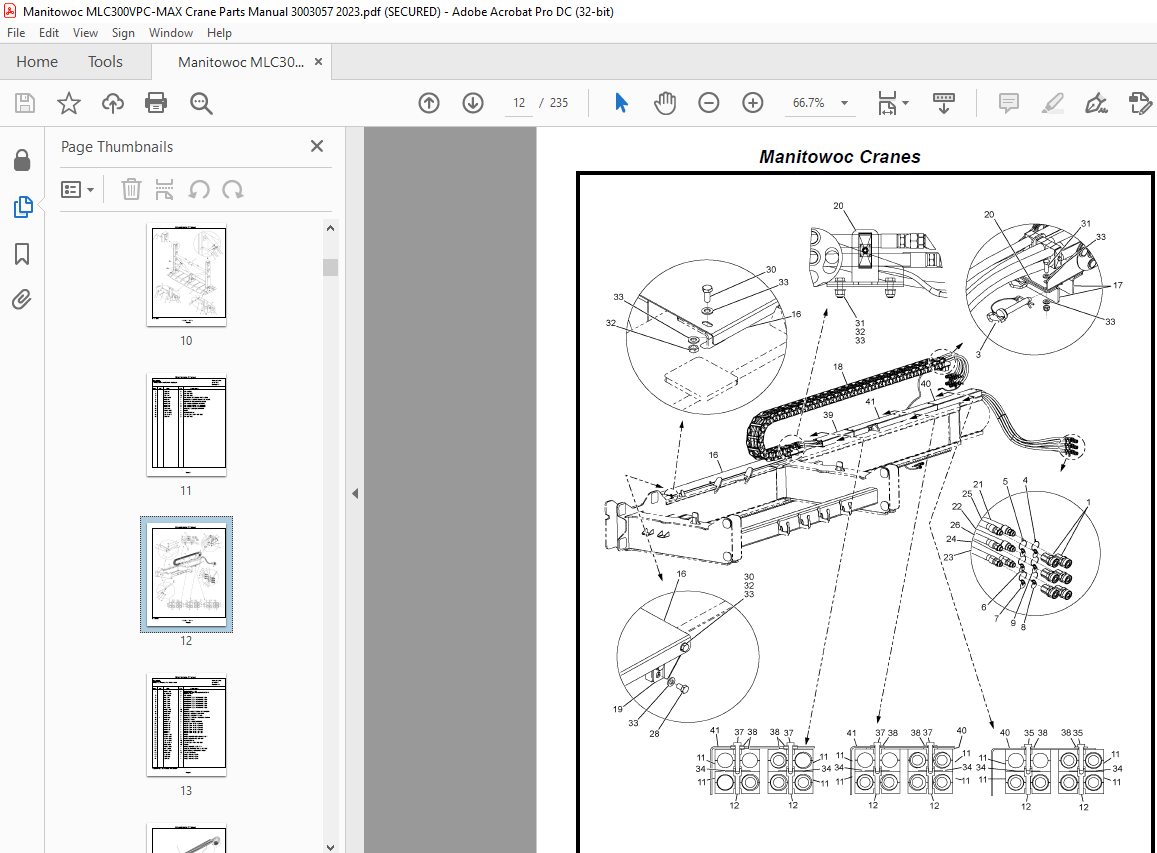Open security lock panel in sidebar
Screen dimensions: 1157x853
(22, 160)
